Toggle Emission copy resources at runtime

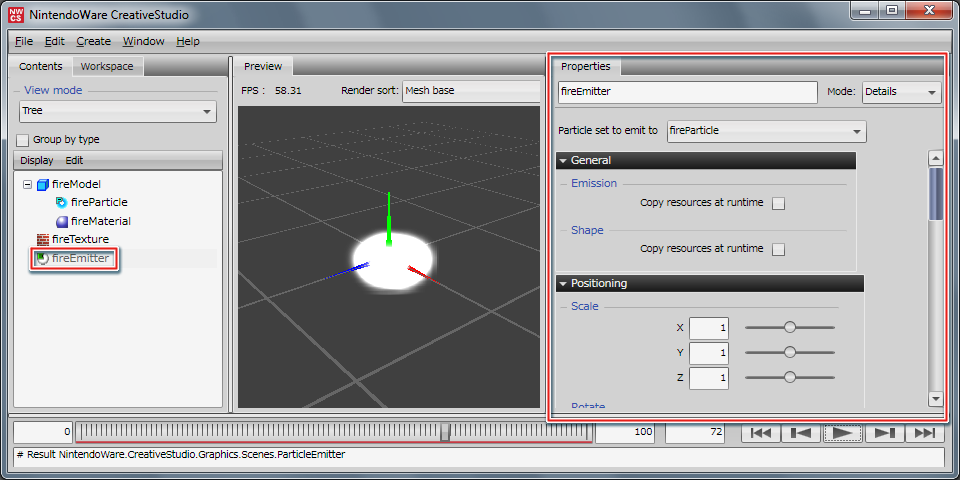coord(778,203)
